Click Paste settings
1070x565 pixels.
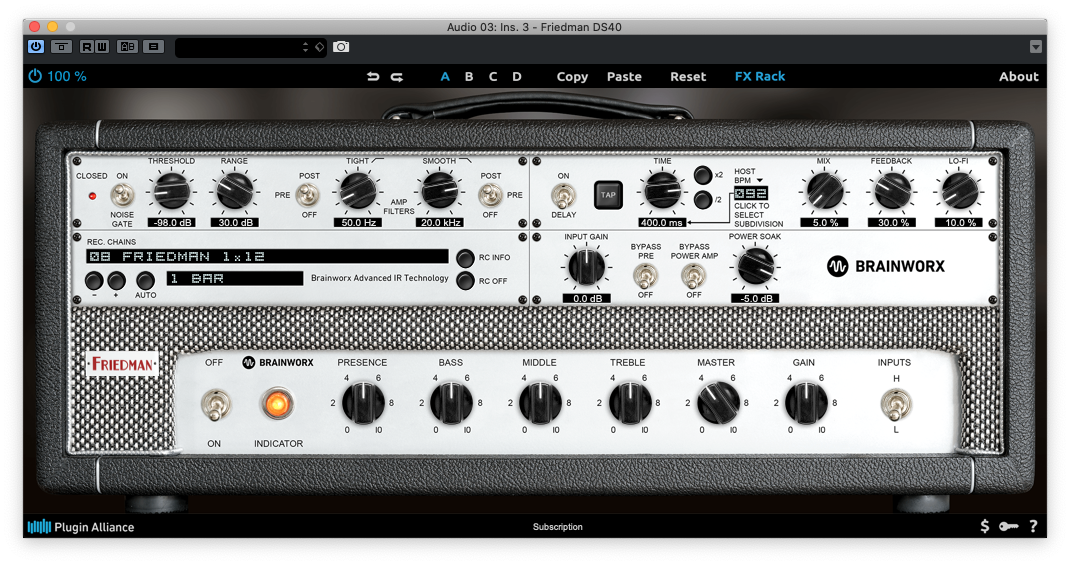click(x=624, y=76)
